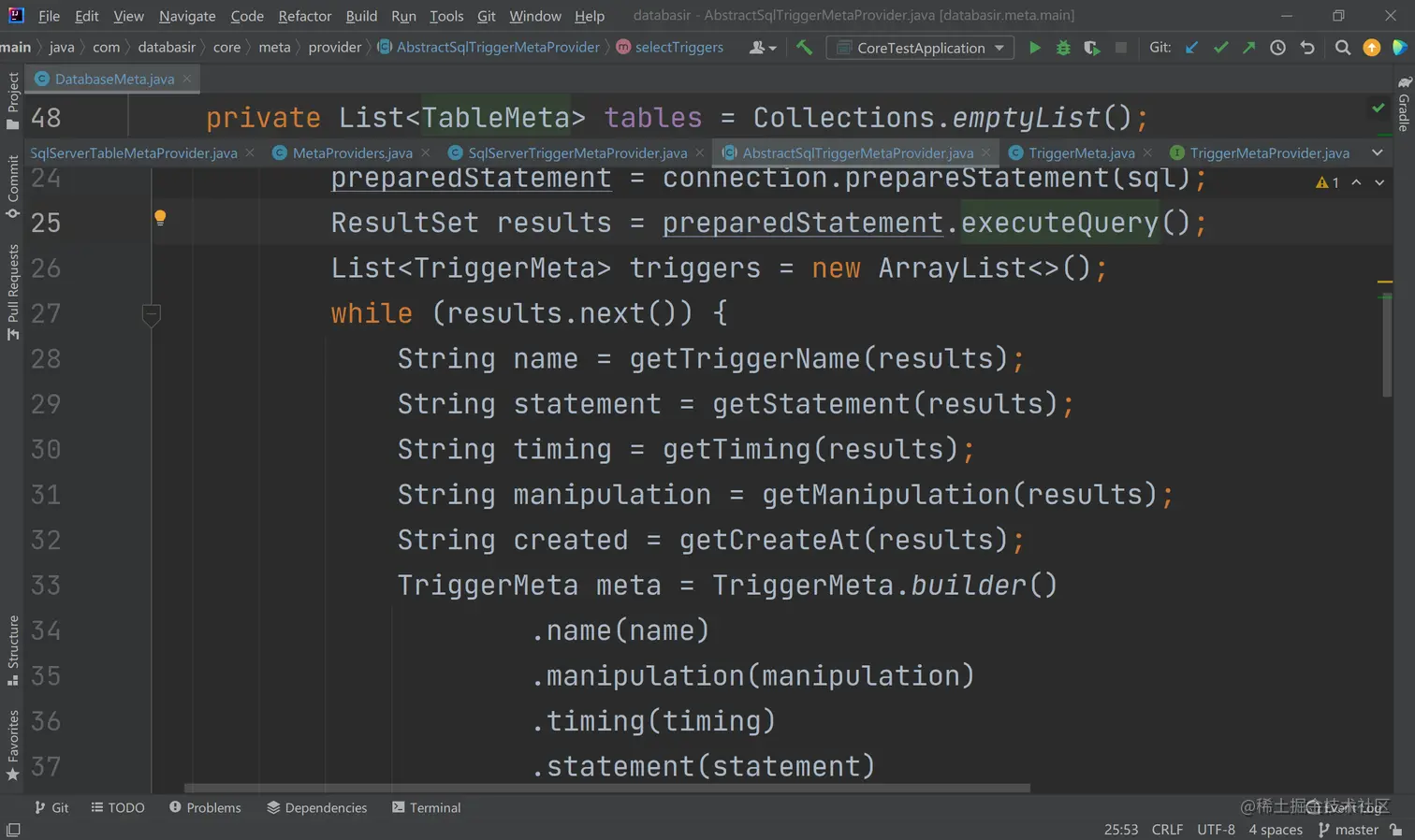Show hidden editor tabs dropdown arrow

click(1378, 152)
